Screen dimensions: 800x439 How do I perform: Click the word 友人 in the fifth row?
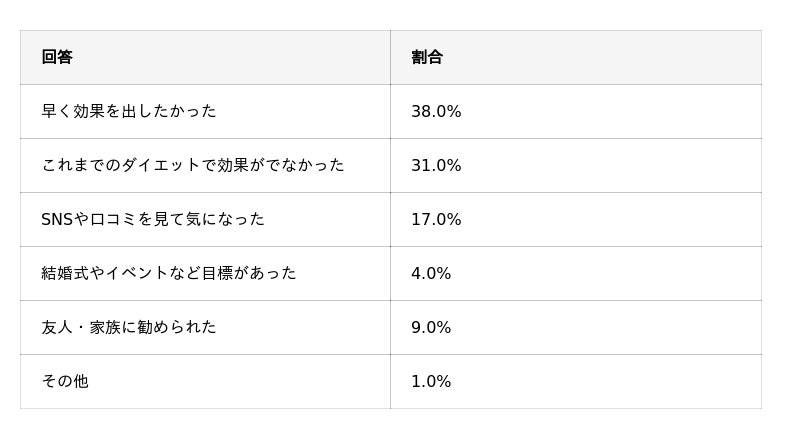(x=57, y=327)
